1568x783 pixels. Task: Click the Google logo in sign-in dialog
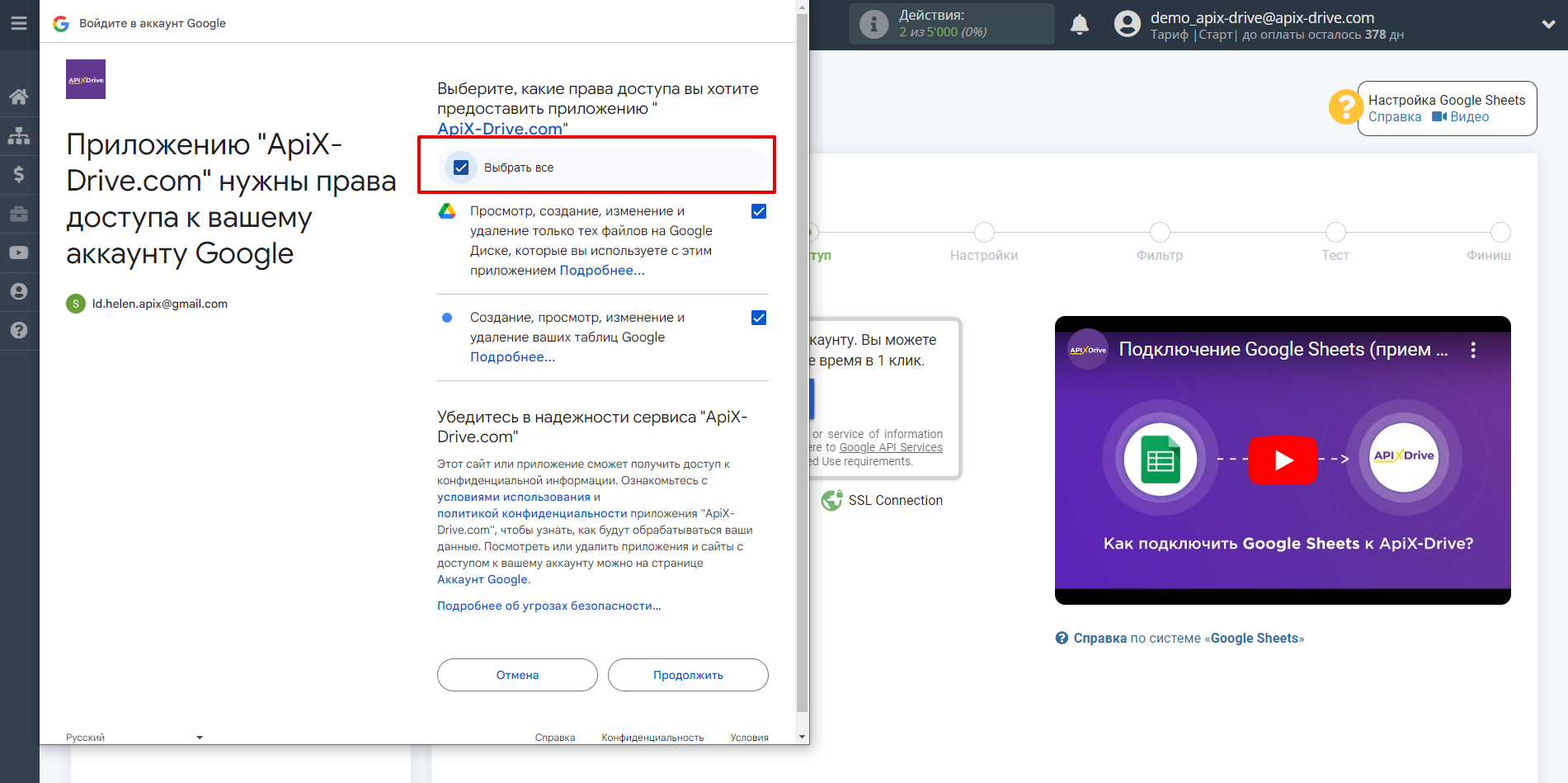click(x=61, y=23)
